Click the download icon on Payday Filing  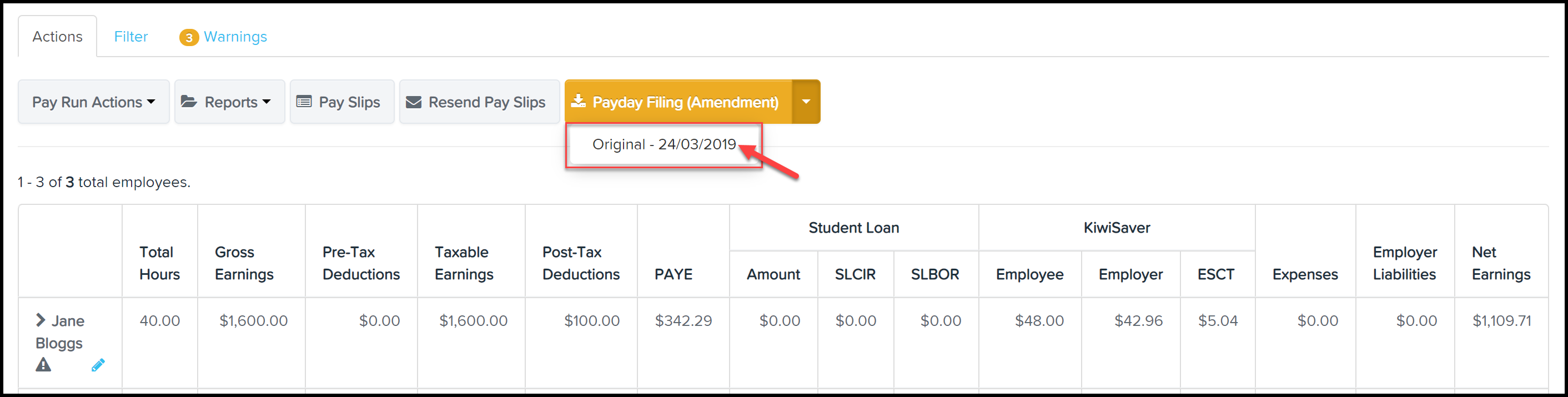pos(578,101)
